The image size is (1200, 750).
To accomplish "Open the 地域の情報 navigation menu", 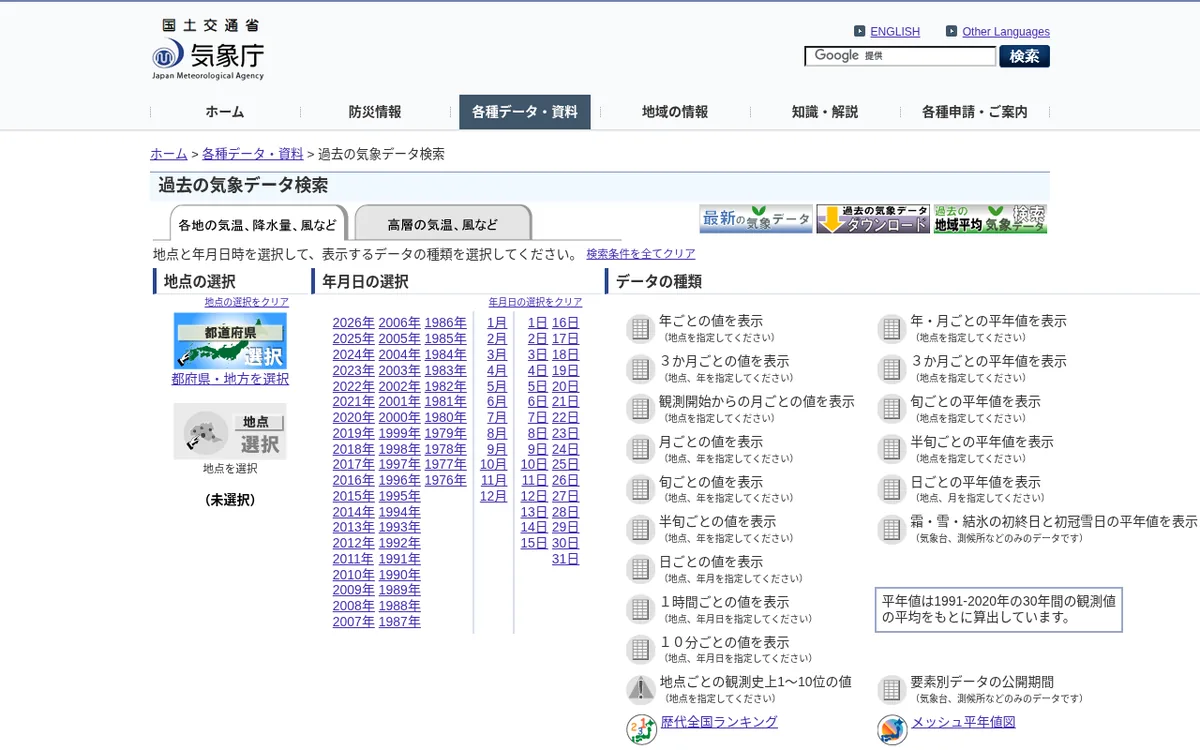I will (675, 112).
